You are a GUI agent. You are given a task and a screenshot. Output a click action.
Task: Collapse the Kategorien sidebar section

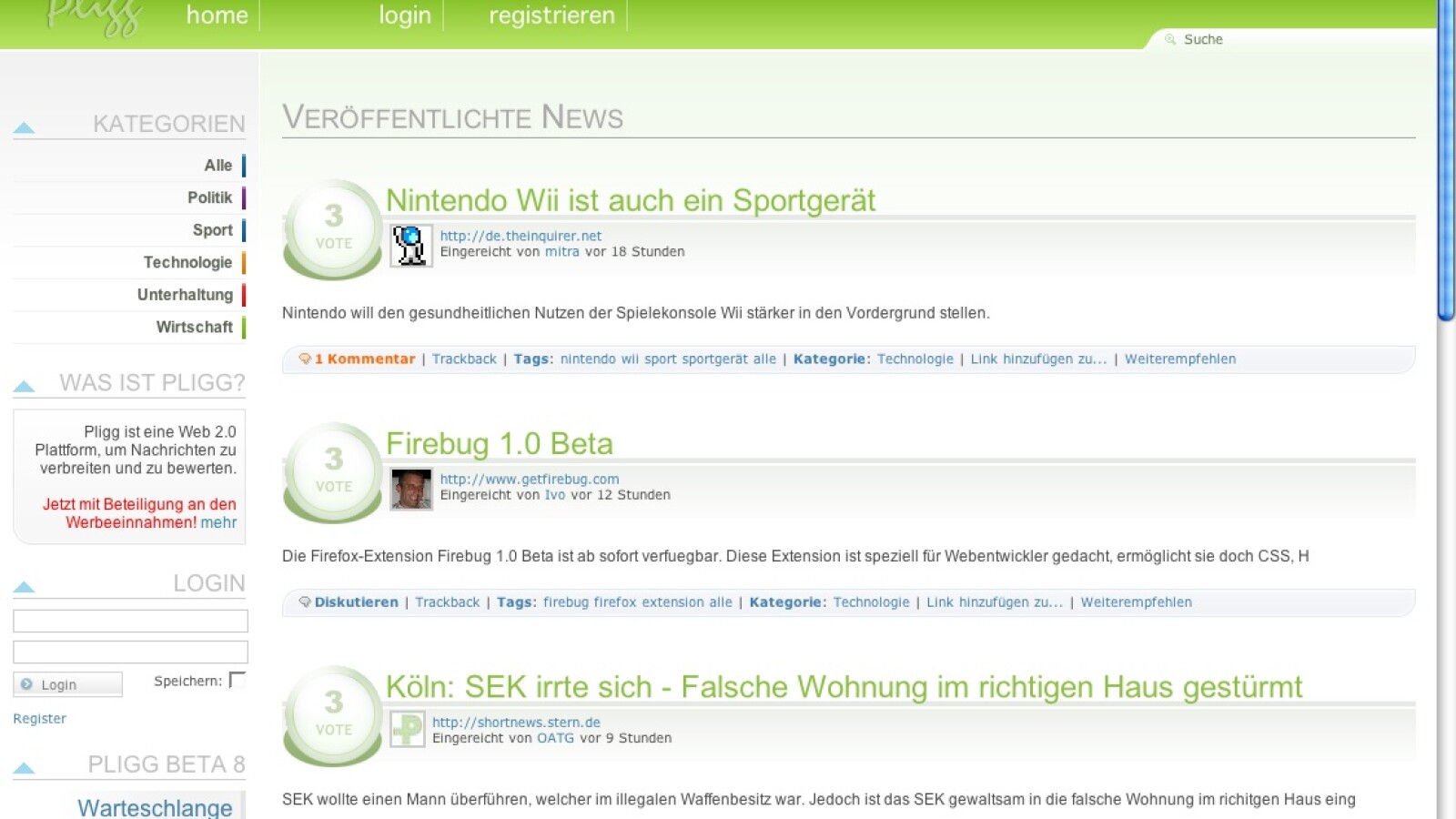(x=25, y=128)
